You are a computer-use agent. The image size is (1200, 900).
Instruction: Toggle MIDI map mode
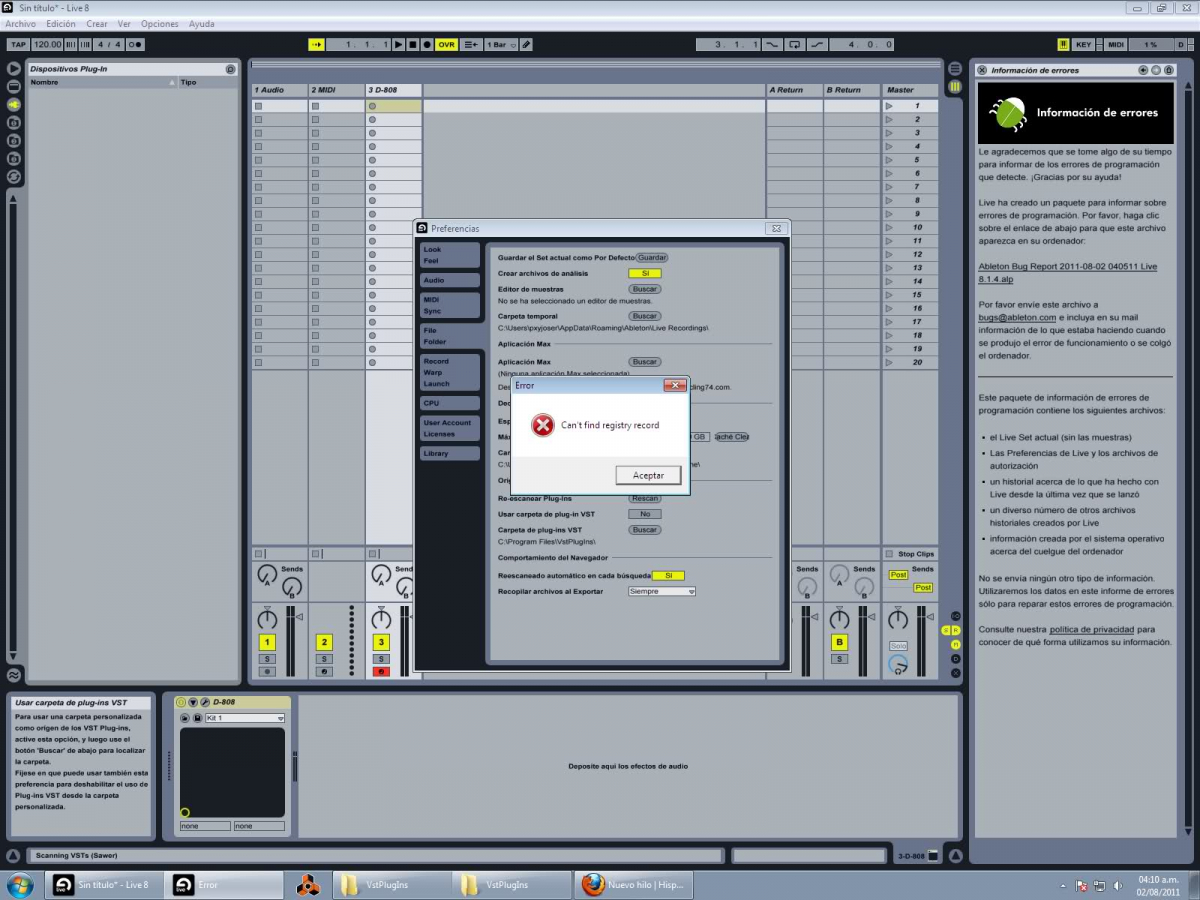point(1117,44)
